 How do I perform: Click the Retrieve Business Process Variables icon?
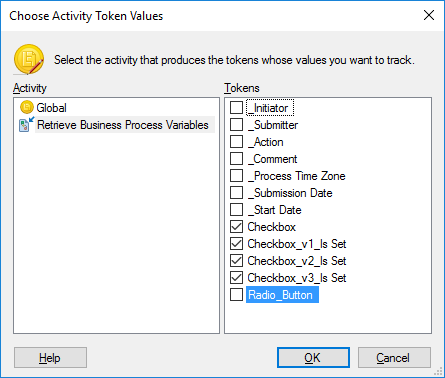26,125
